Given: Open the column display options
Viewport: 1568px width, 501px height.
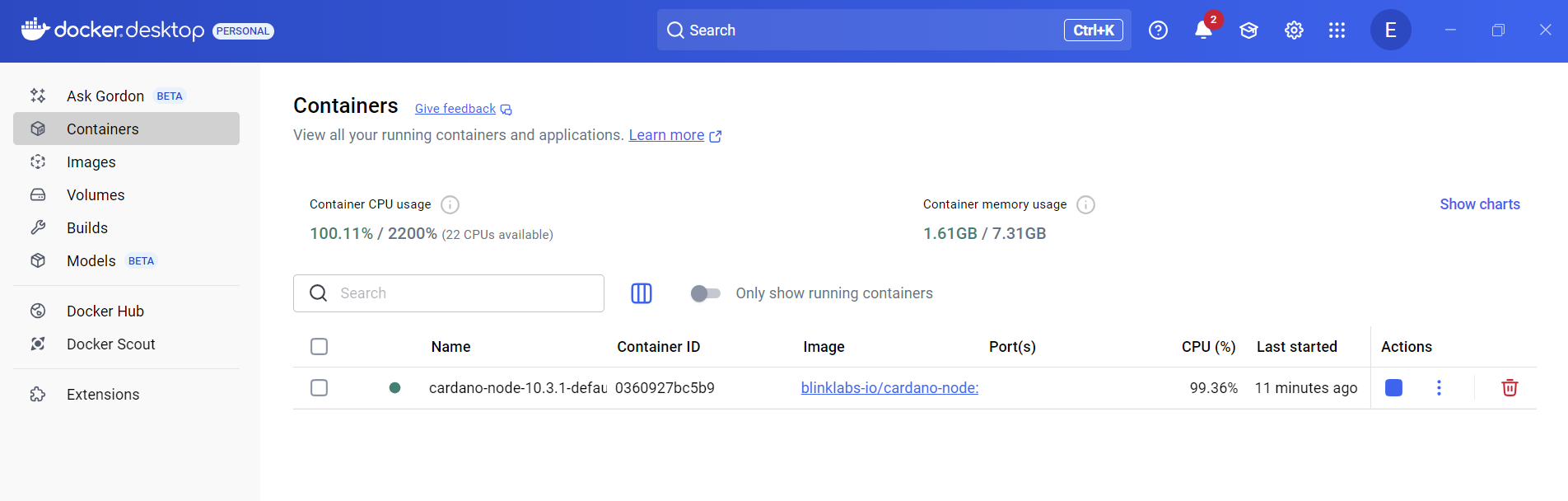Looking at the screenshot, I should (642, 293).
